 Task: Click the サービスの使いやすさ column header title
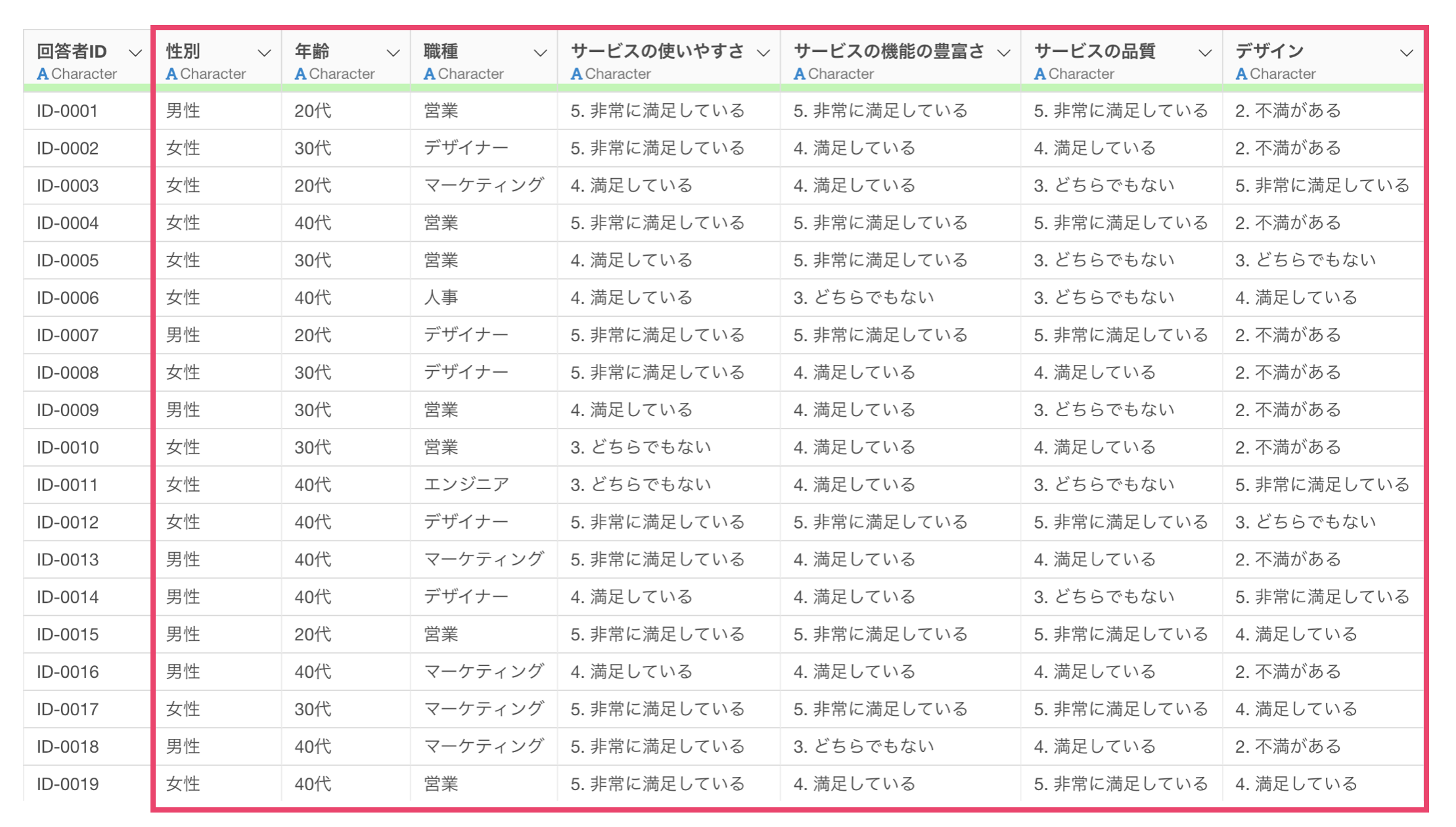point(657,51)
